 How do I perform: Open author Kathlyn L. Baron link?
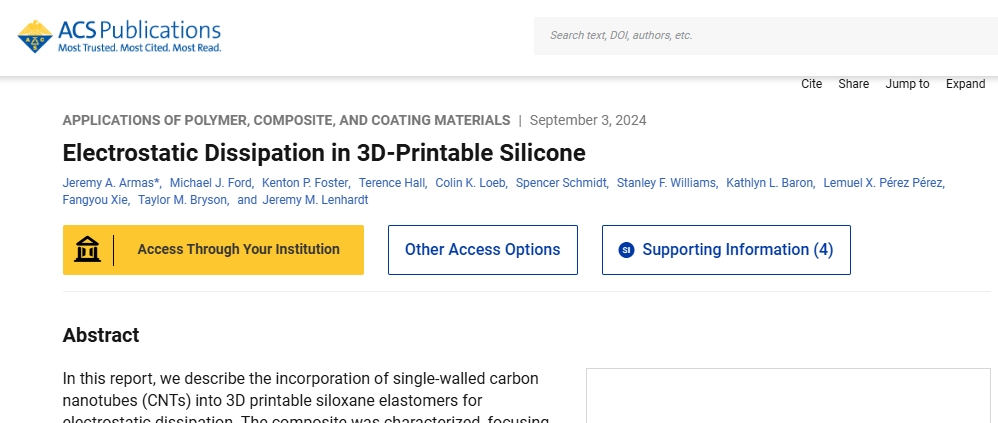[770, 183]
